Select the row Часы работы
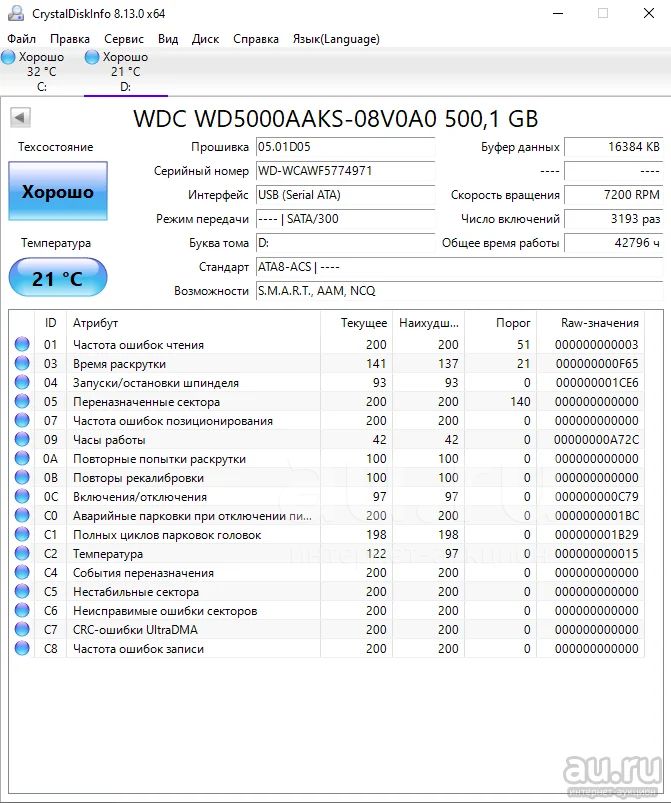The width and height of the screenshot is (671, 803). click(x=327, y=439)
